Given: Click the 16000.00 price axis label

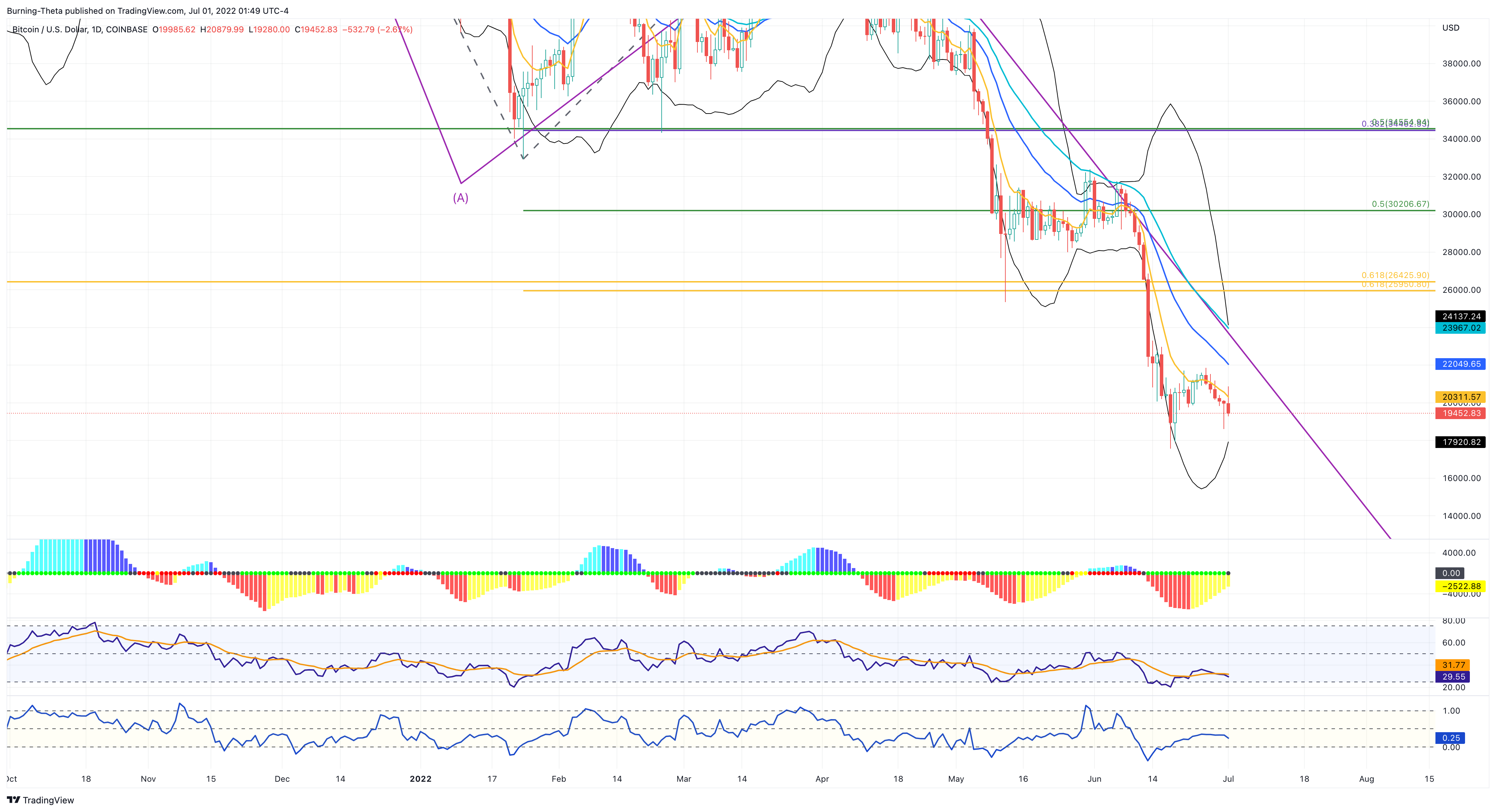Looking at the screenshot, I should pyautogui.click(x=1461, y=479).
